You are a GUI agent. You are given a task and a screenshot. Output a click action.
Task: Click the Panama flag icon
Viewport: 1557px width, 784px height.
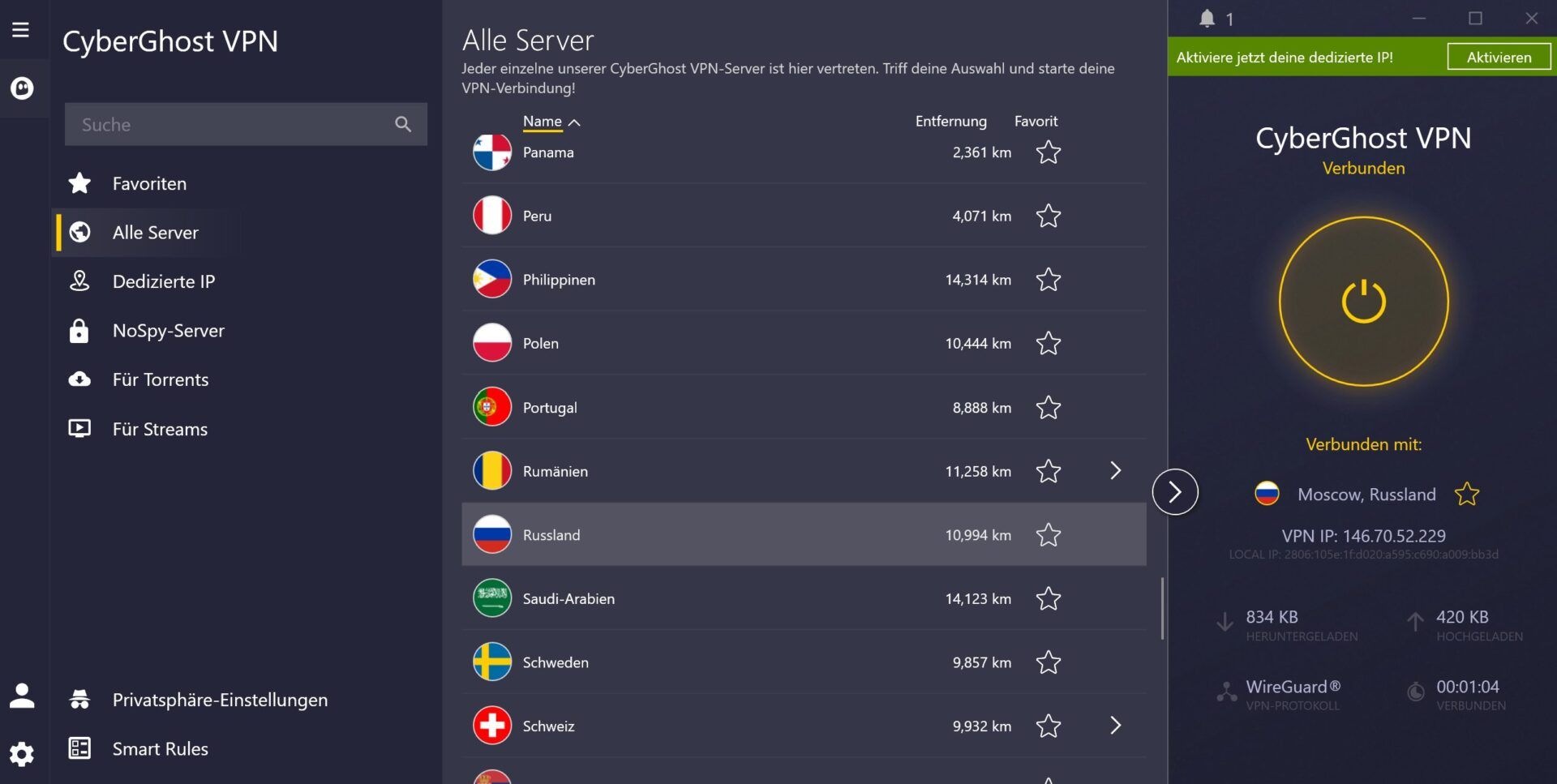click(492, 152)
